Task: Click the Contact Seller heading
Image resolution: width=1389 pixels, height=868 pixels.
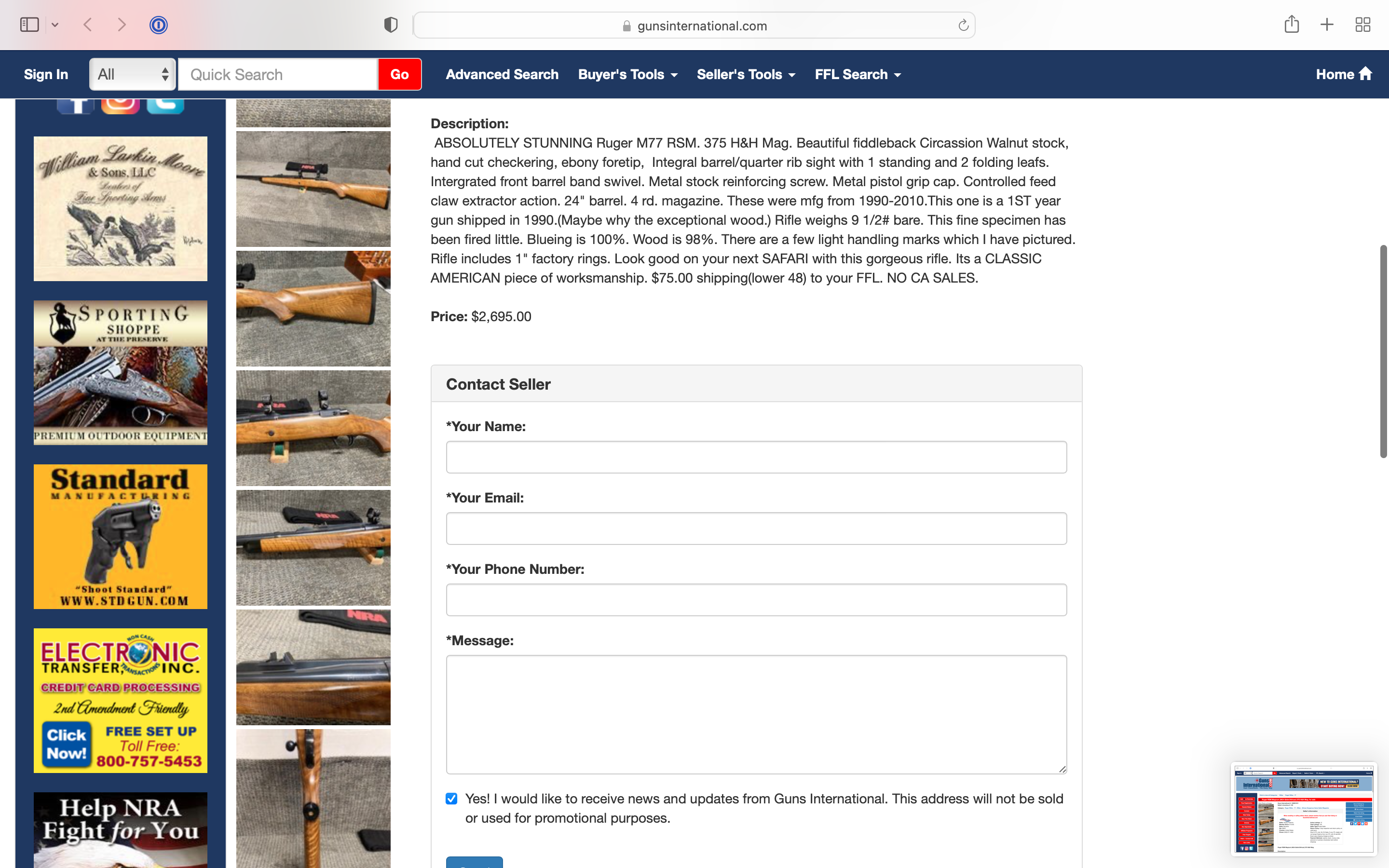Action: [x=498, y=384]
